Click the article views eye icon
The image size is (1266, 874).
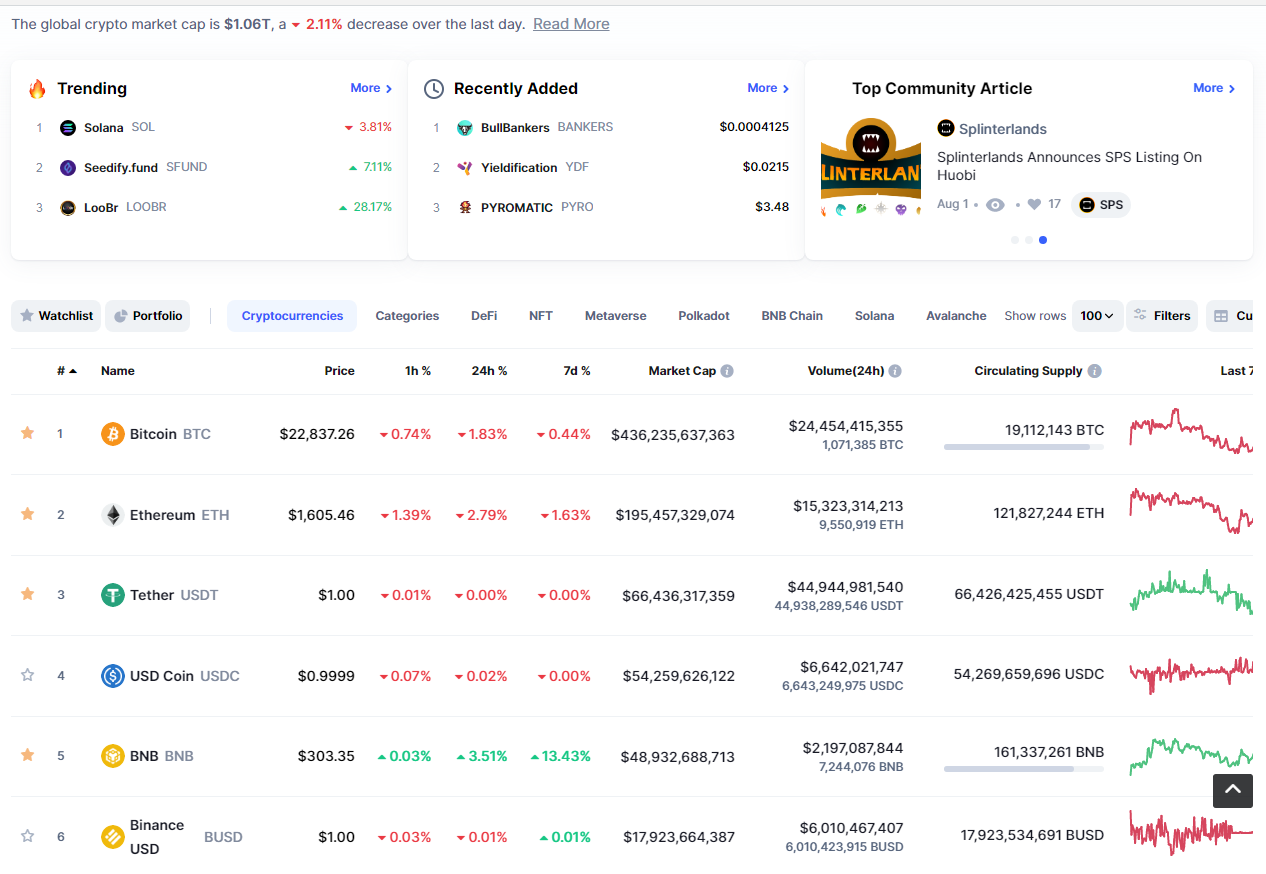(995, 205)
